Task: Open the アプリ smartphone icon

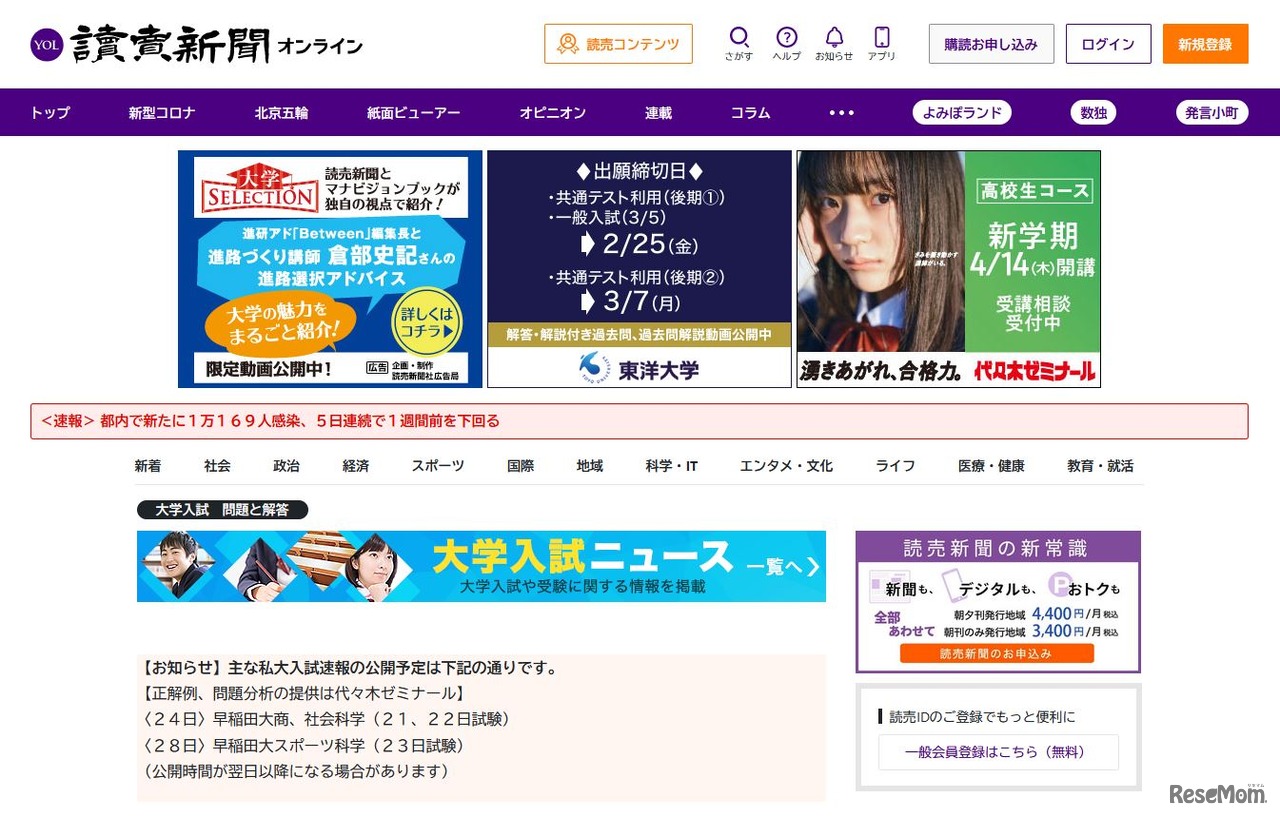Action: [x=884, y=37]
